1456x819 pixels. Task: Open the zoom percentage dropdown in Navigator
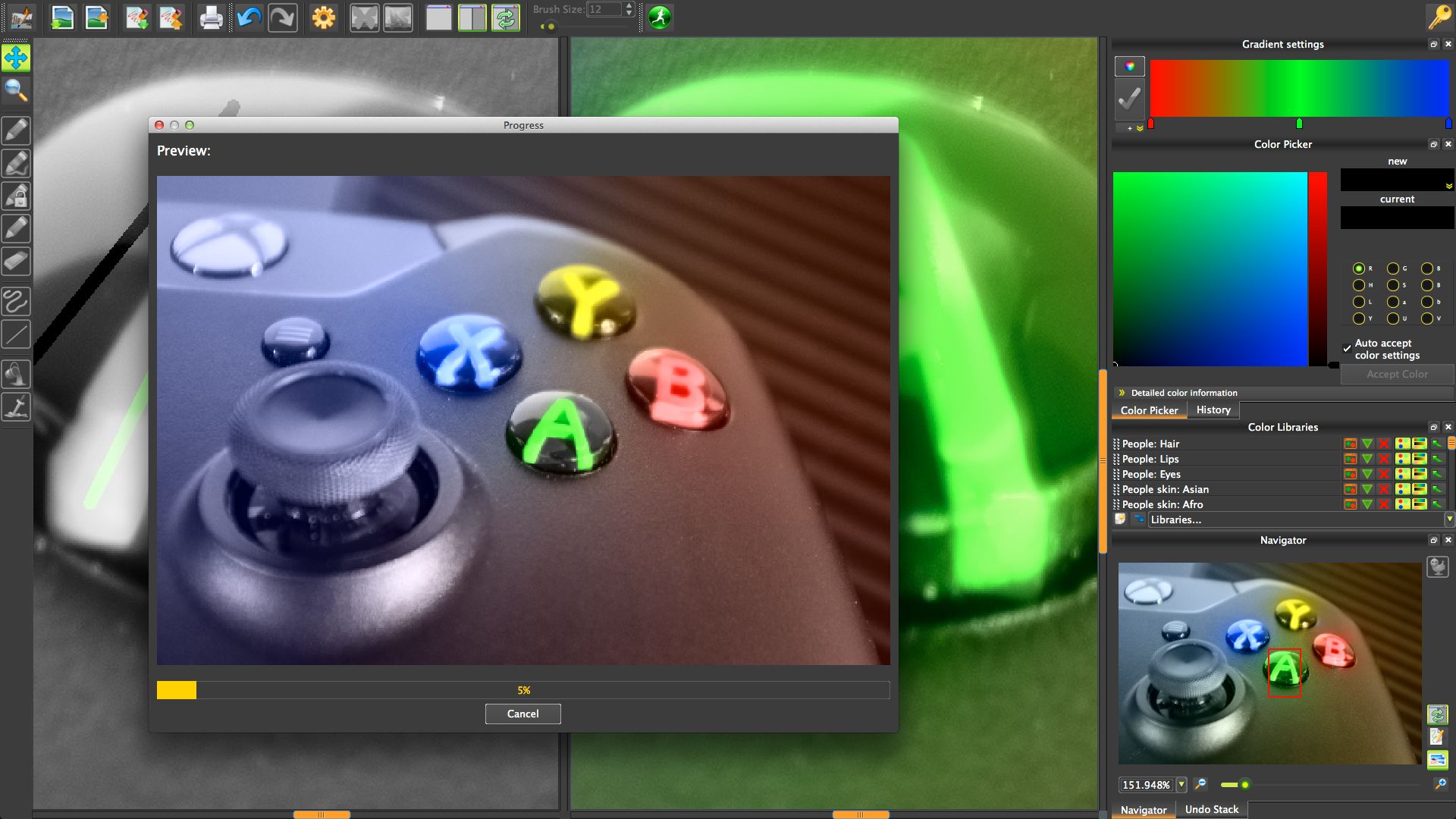point(1181,785)
